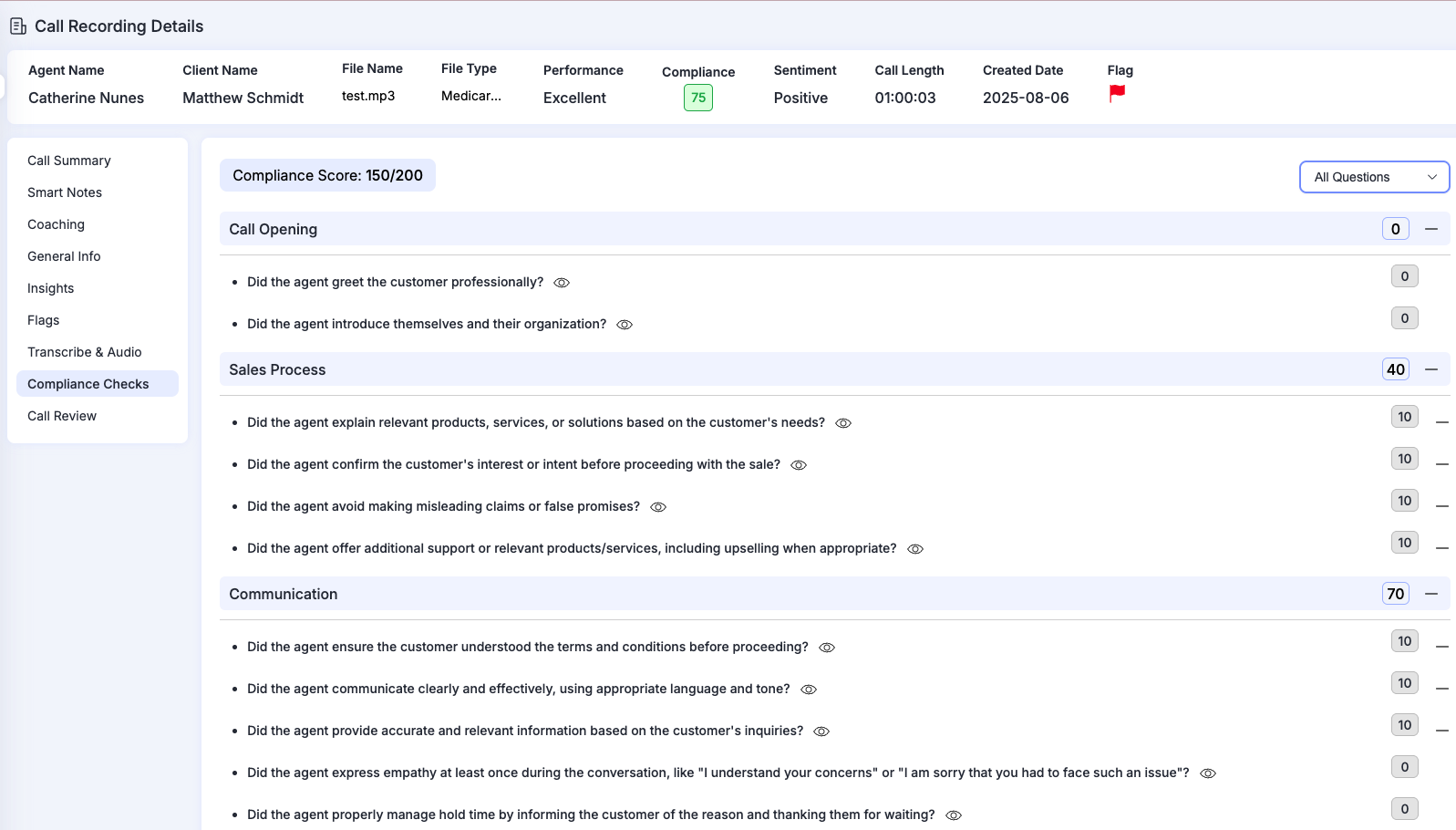Viewport: 1456px width, 830px height.
Task: Open Call Review in sidebar
Action: pos(62,416)
